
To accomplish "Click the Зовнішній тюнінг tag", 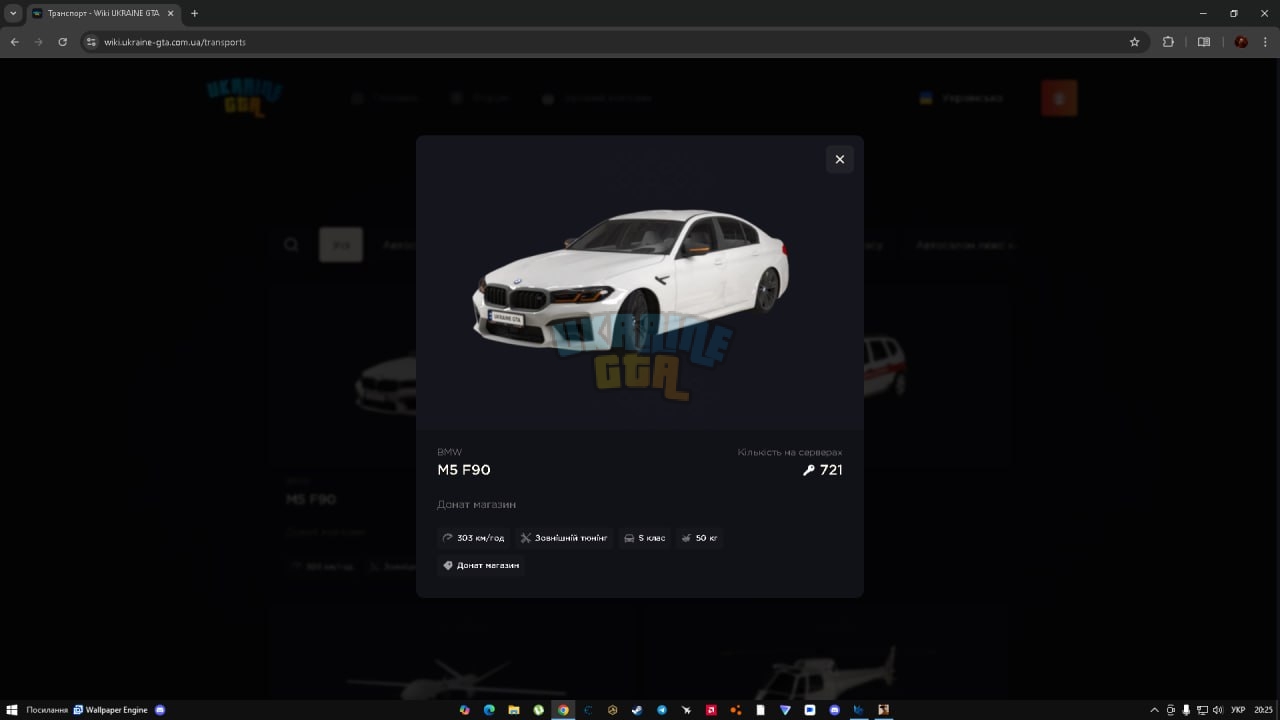I will tap(564, 538).
